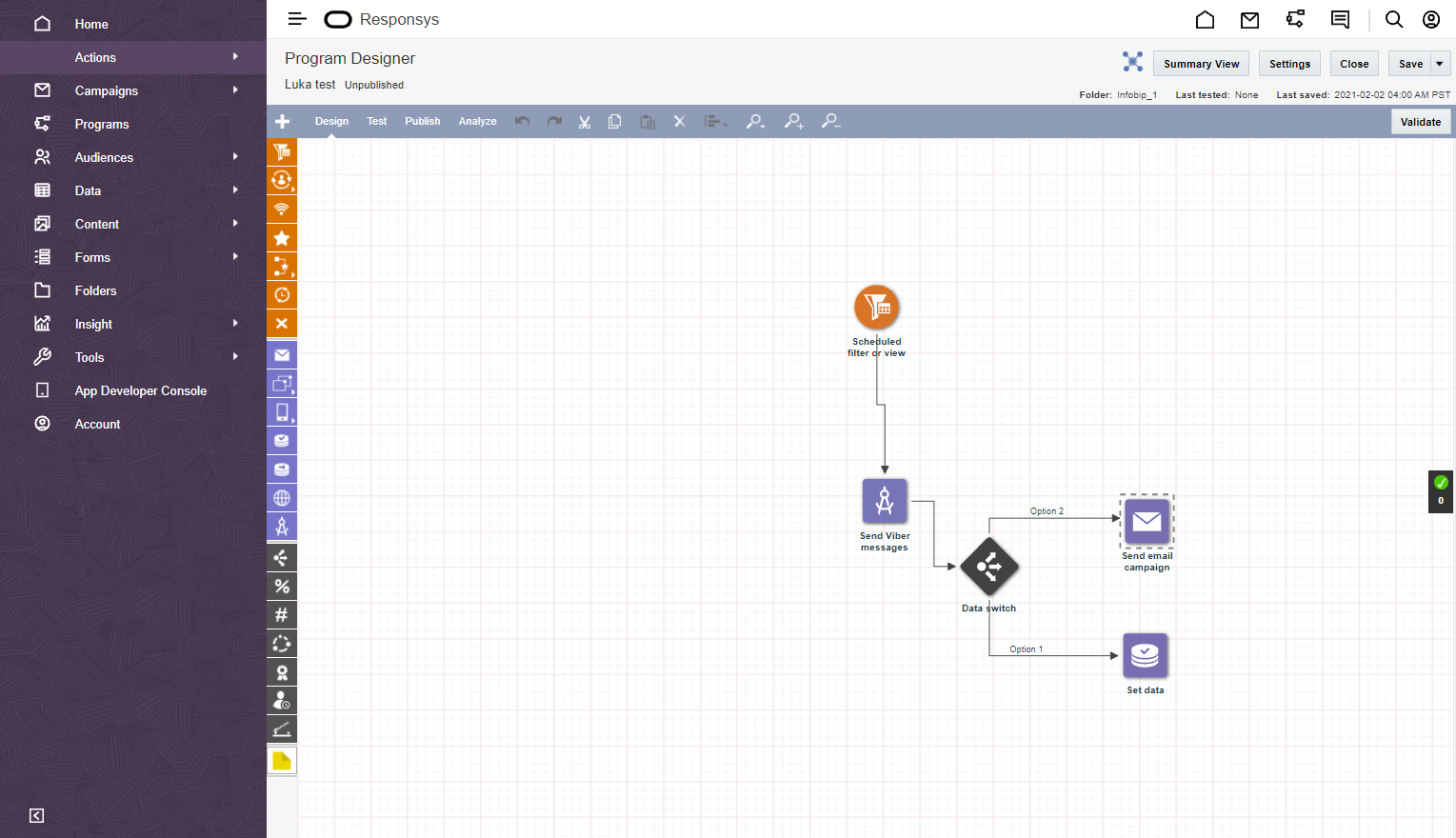Open the Save dropdown arrow
1456x838 pixels.
pos(1439,64)
